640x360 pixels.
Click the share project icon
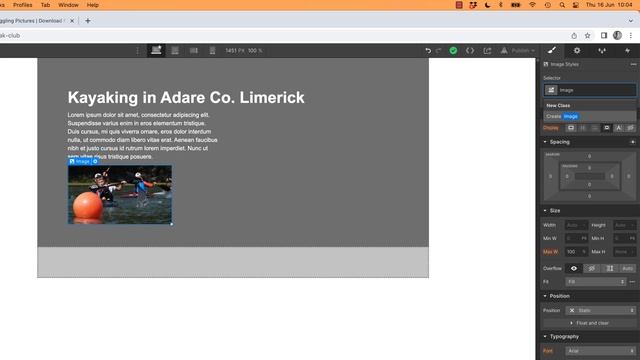click(x=487, y=51)
